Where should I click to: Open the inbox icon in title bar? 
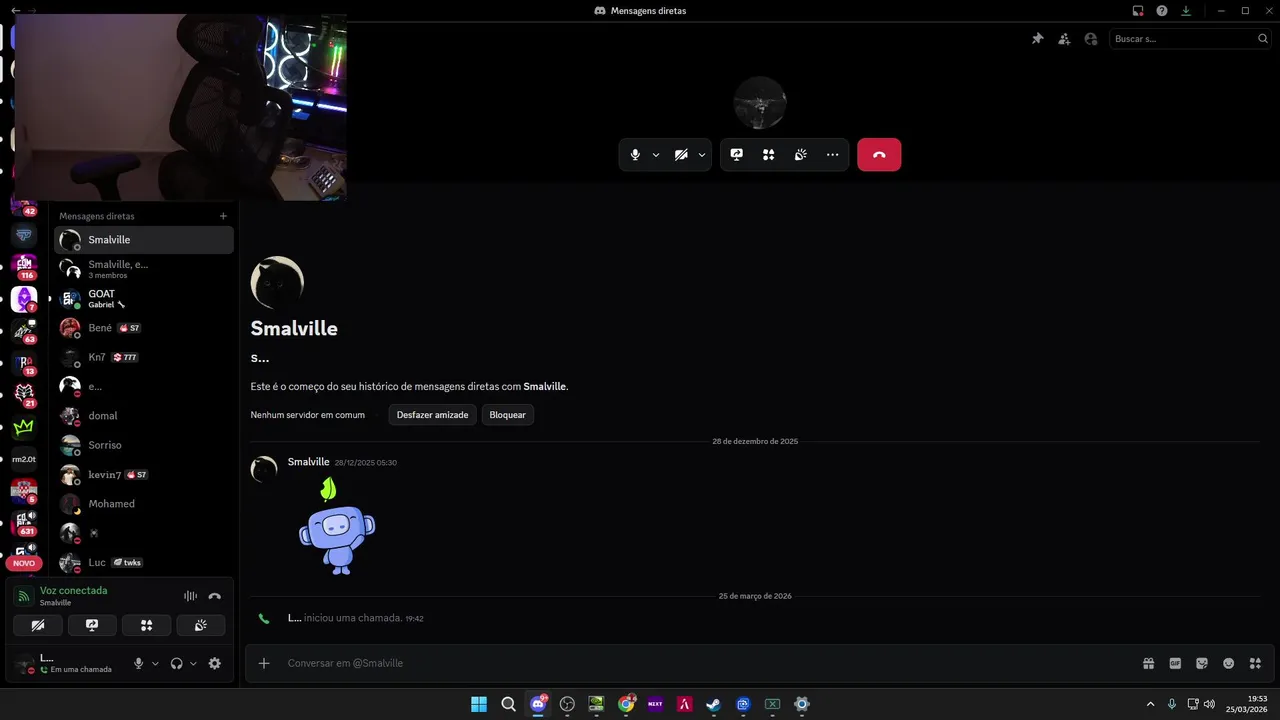click(x=1138, y=11)
